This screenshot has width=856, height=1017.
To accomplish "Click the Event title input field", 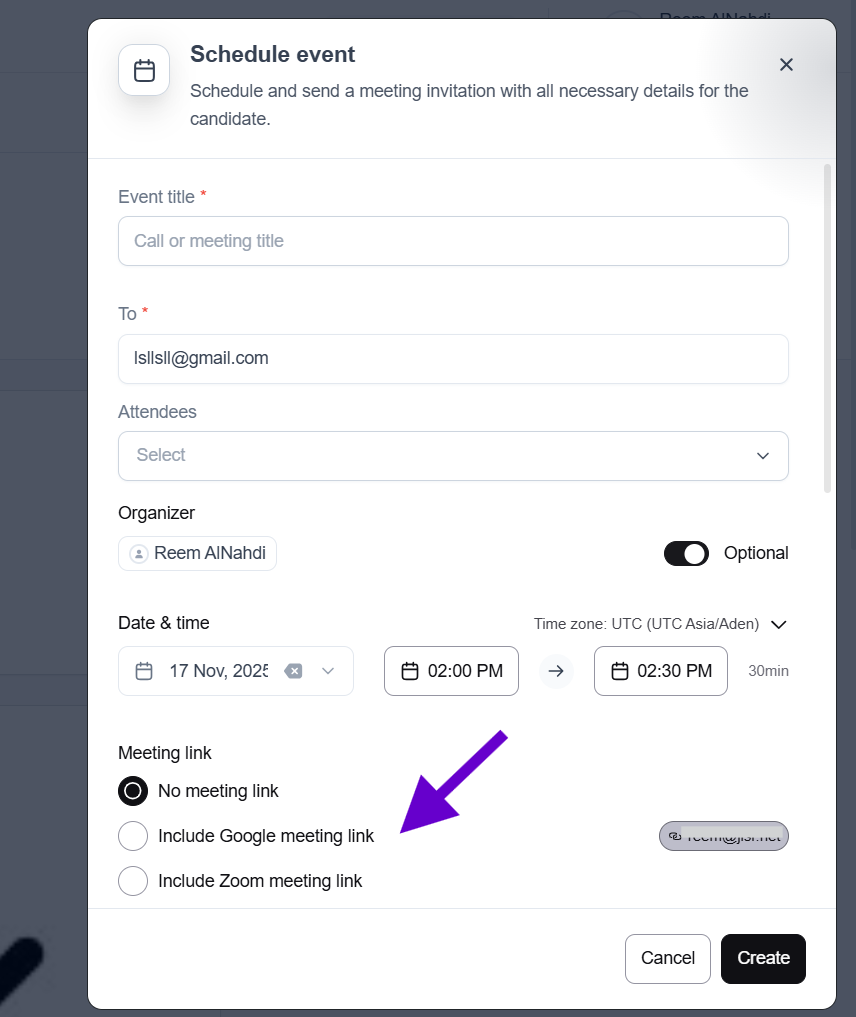I will point(453,241).
